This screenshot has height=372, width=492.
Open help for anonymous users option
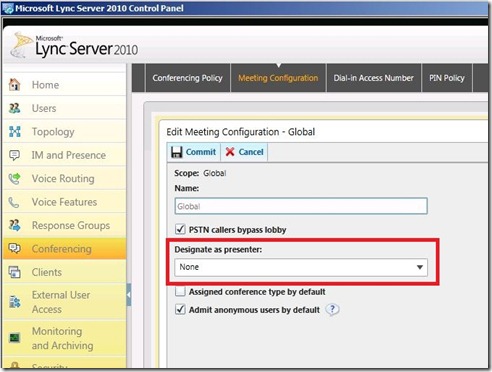click(332, 310)
